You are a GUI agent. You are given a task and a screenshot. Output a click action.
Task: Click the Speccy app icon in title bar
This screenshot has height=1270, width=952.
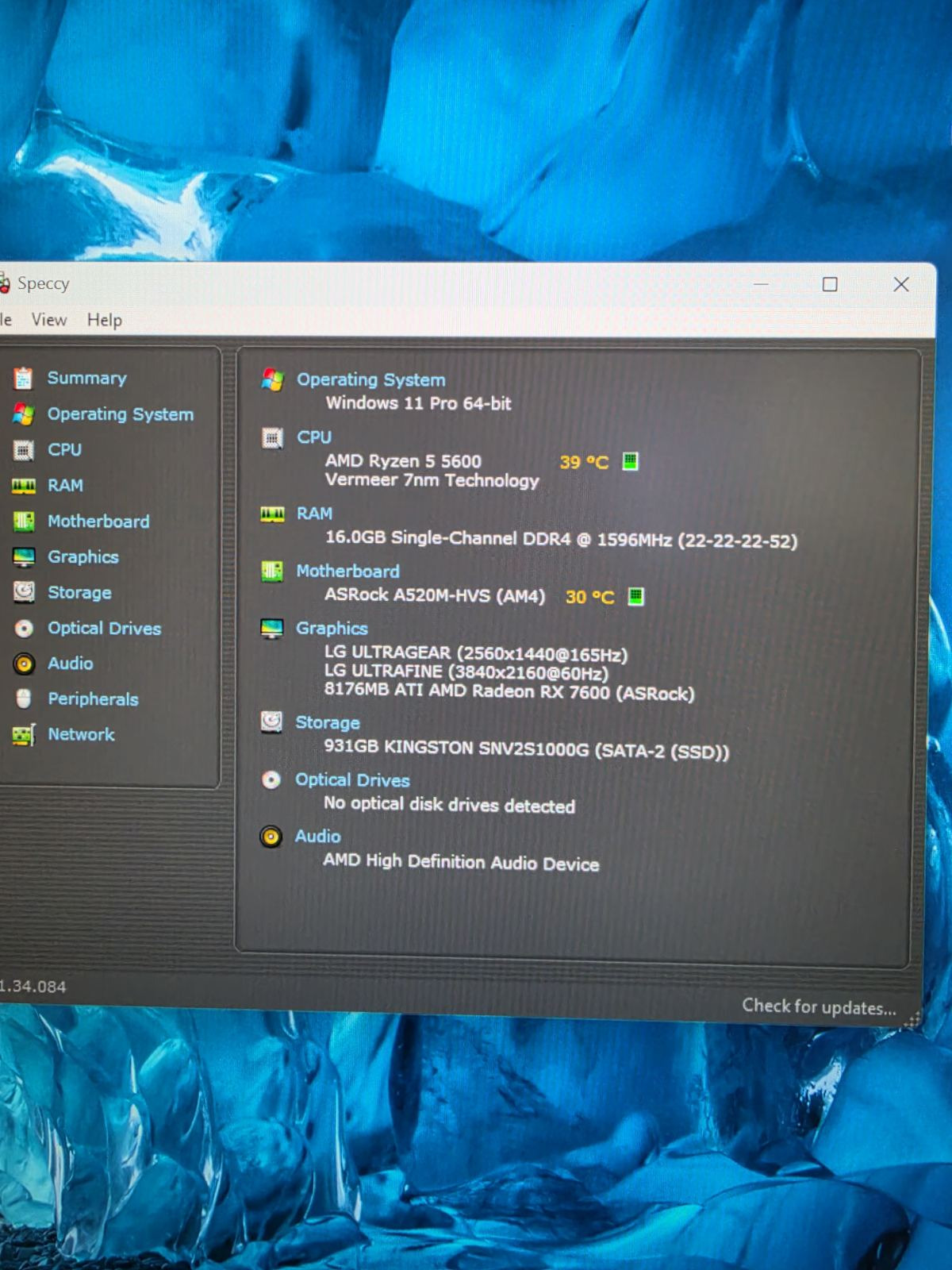pos(4,283)
